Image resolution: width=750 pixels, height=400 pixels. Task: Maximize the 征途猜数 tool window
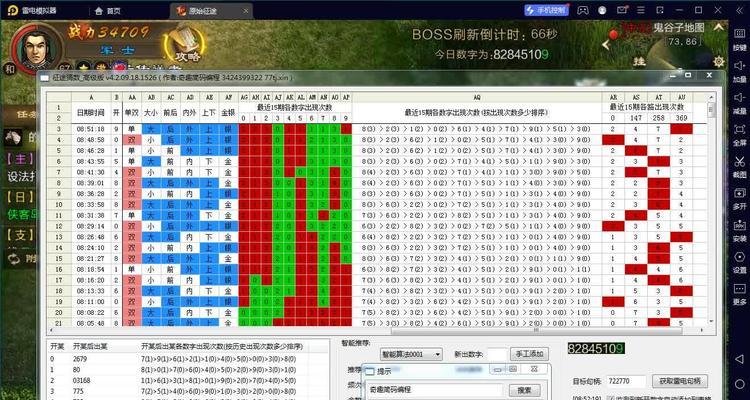[x=688, y=76]
